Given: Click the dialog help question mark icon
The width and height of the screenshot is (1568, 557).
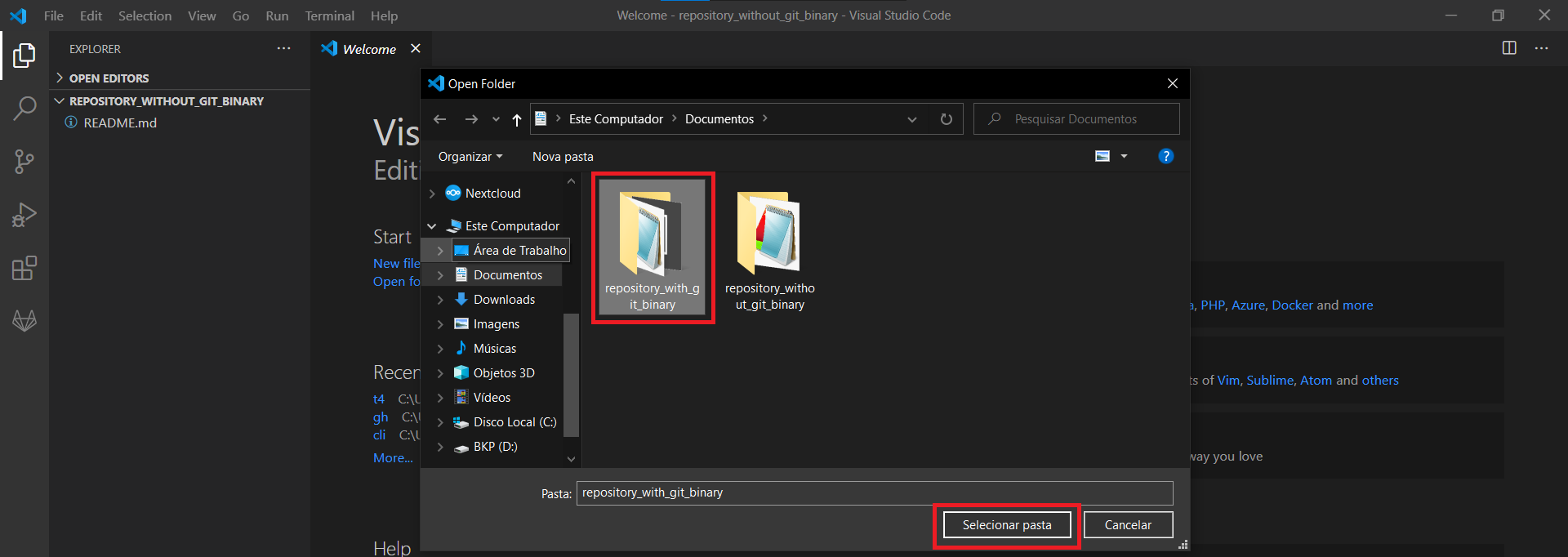Looking at the screenshot, I should 1165,156.
